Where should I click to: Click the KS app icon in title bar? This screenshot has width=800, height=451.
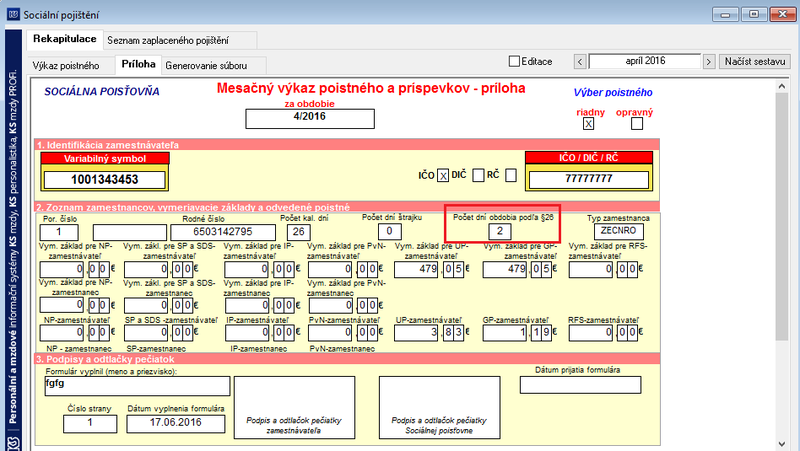(13, 14)
